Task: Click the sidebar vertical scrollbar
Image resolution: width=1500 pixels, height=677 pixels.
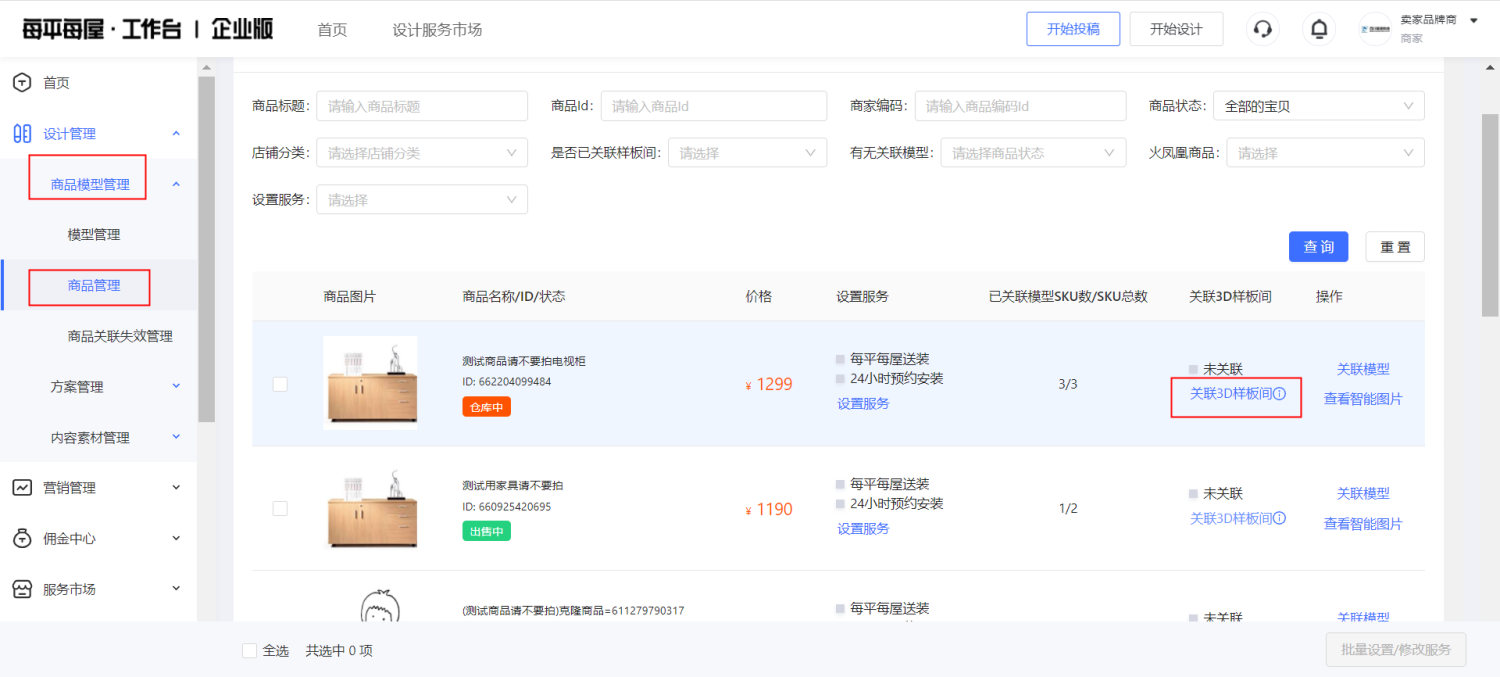Action: [207, 248]
